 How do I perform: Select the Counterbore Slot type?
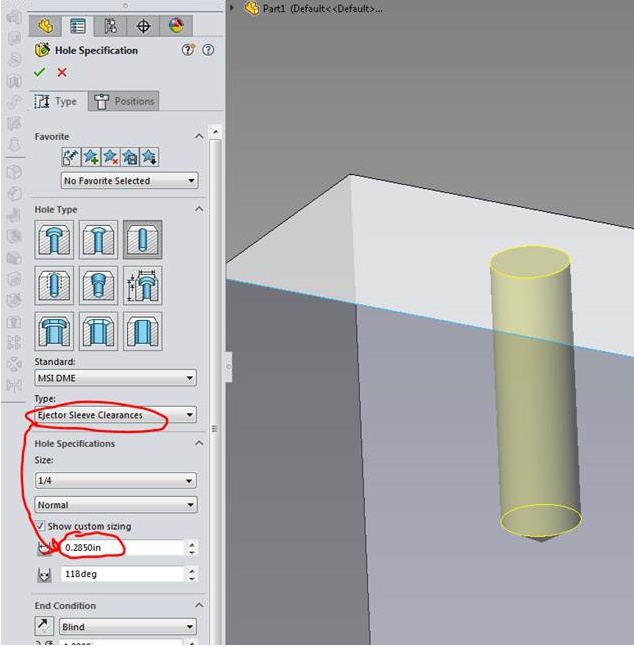(54, 331)
